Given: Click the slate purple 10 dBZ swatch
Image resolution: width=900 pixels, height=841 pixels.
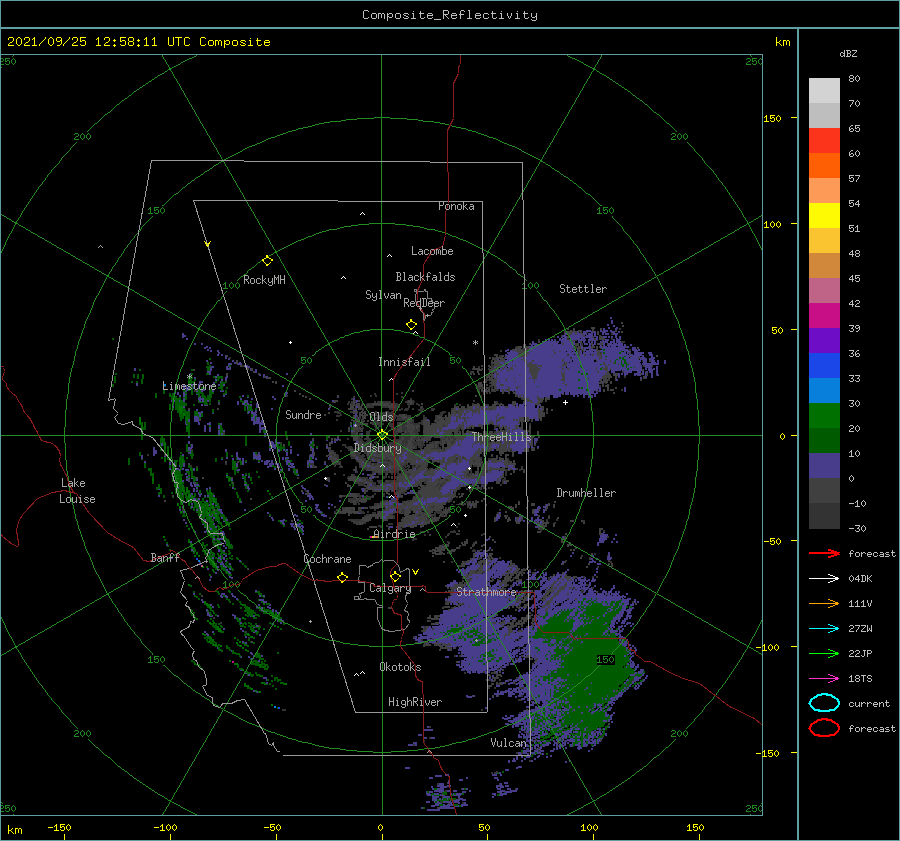Looking at the screenshot, I should pos(824,466).
